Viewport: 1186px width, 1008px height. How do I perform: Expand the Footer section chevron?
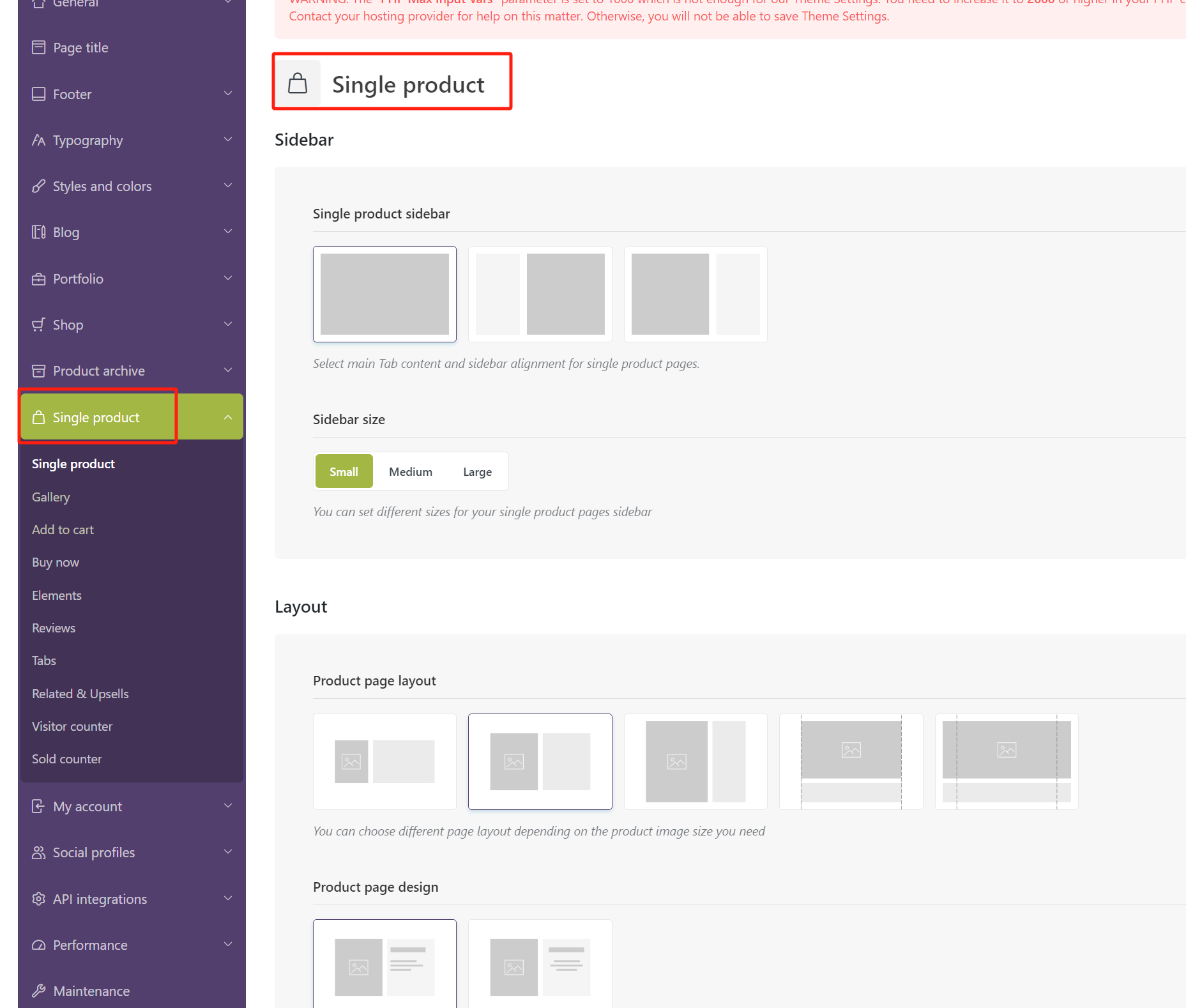(228, 95)
